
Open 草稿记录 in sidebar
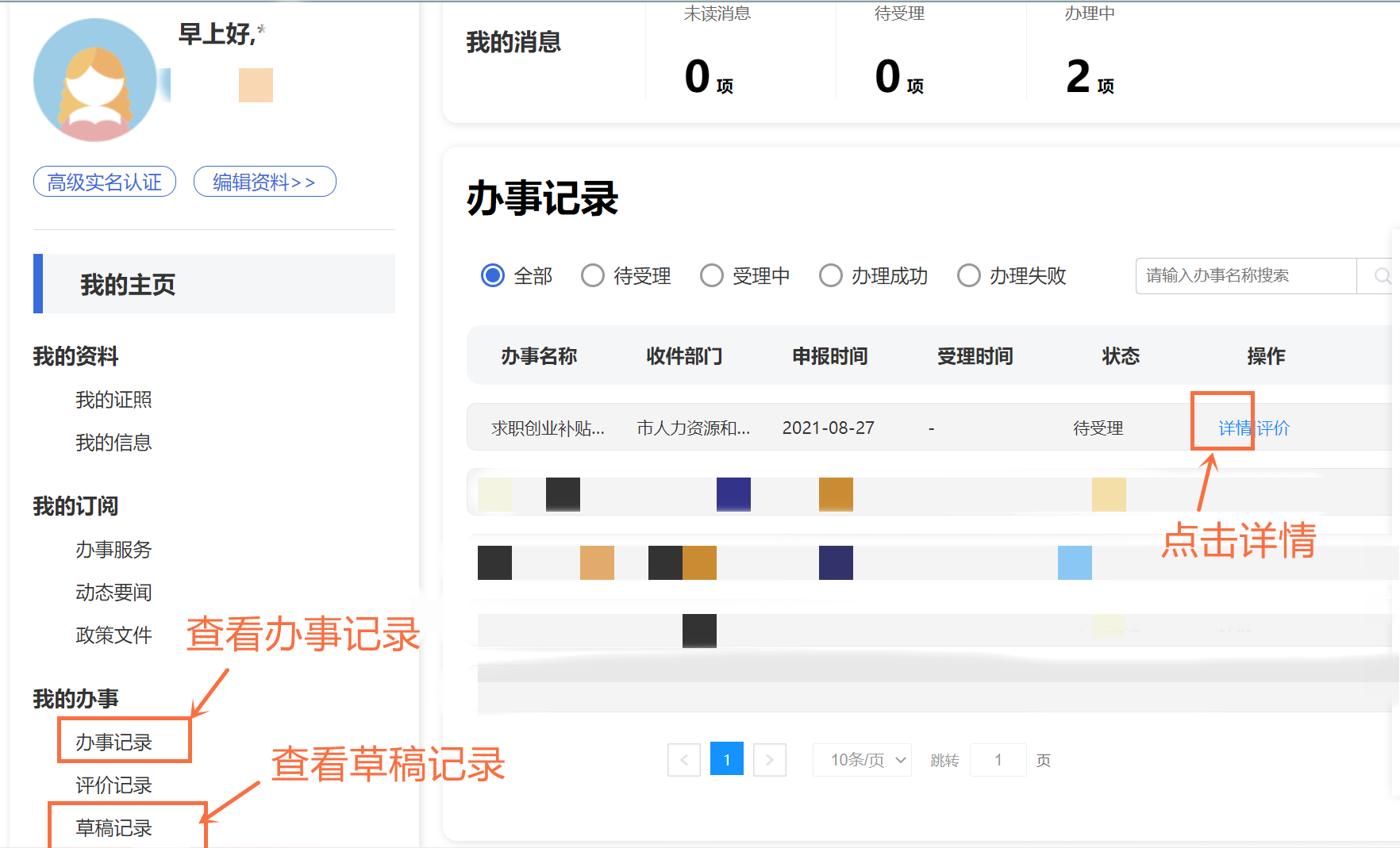113,828
